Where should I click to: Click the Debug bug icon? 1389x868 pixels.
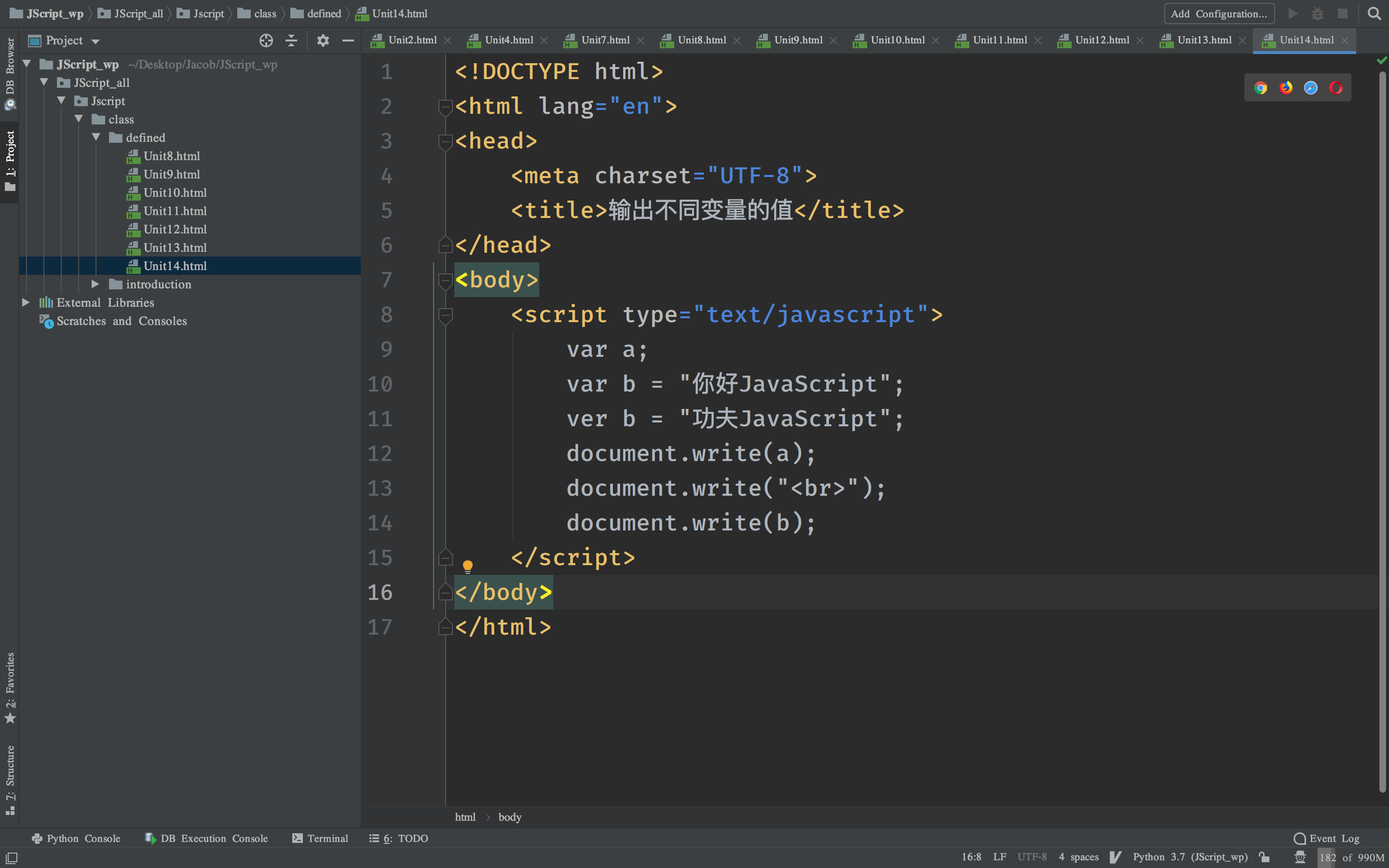coord(1318,13)
